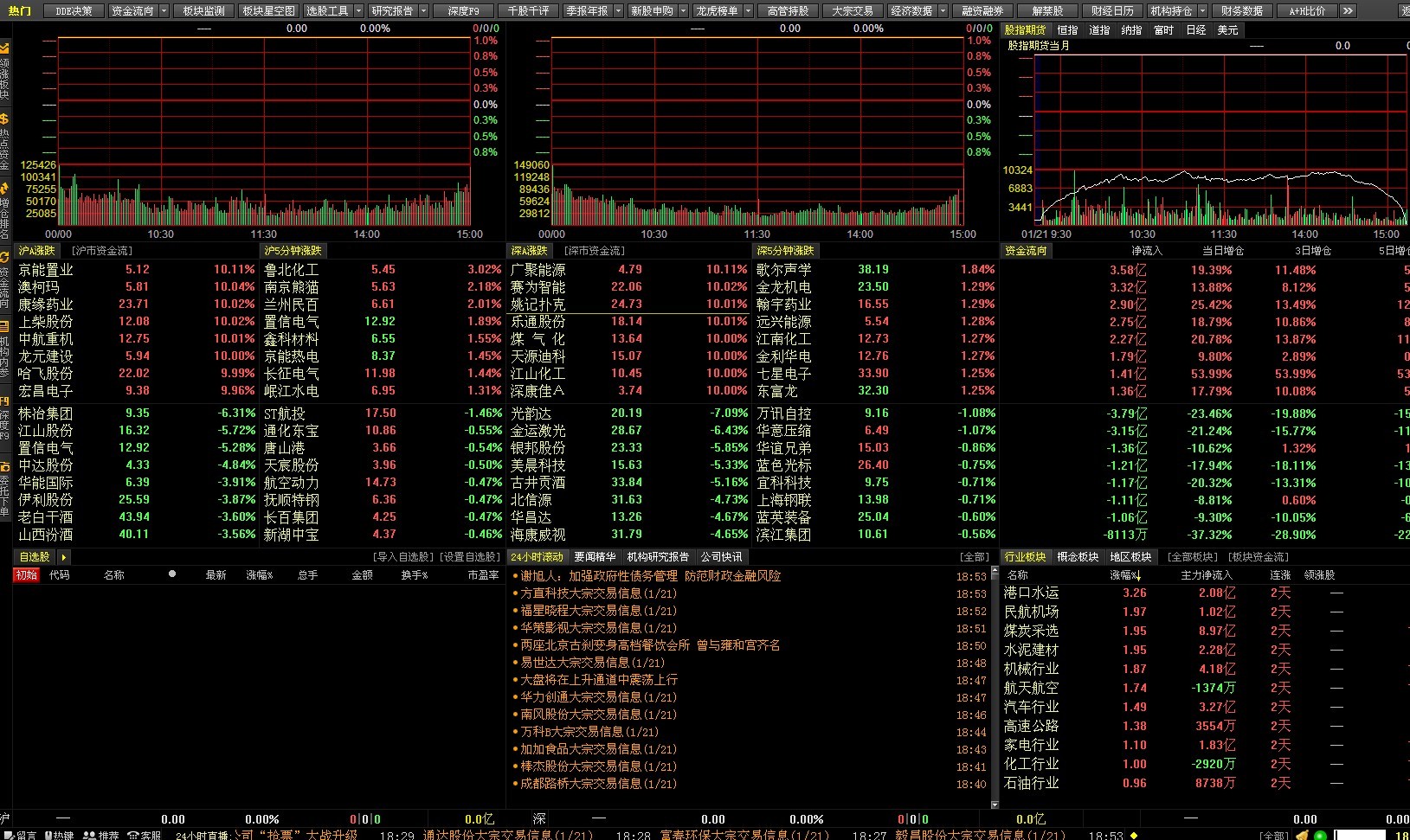Switch to the 恒指 index tab
The height and width of the screenshot is (840, 1410).
tap(1067, 29)
